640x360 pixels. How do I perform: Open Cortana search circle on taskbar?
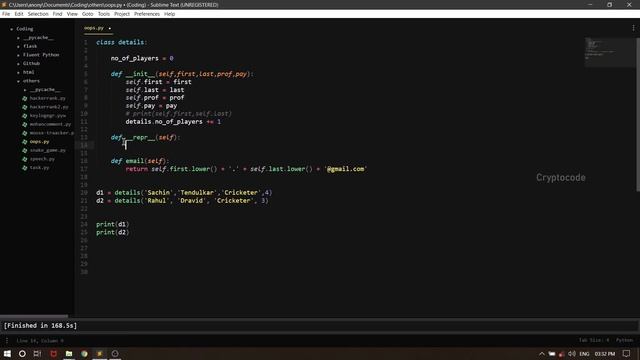pyautogui.click(x=22, y=353)
